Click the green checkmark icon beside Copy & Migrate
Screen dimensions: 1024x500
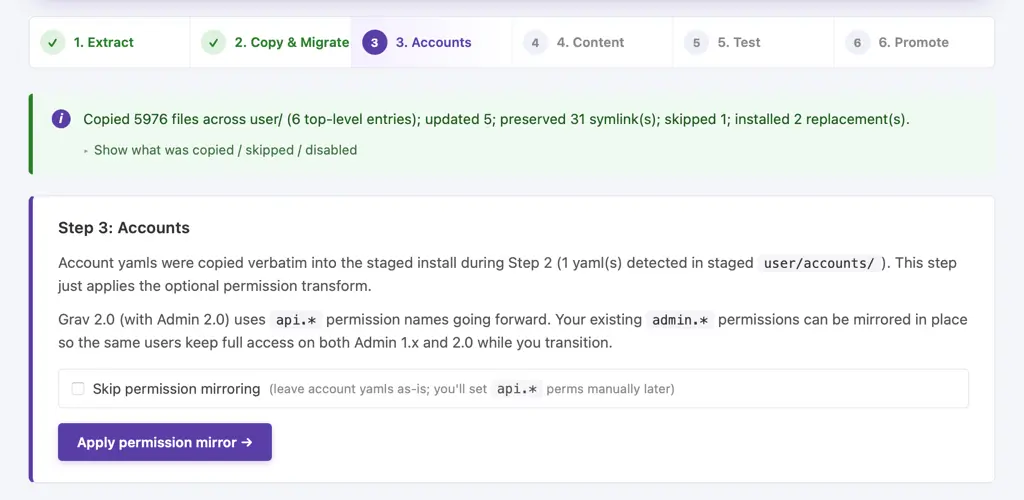(214, 42)
